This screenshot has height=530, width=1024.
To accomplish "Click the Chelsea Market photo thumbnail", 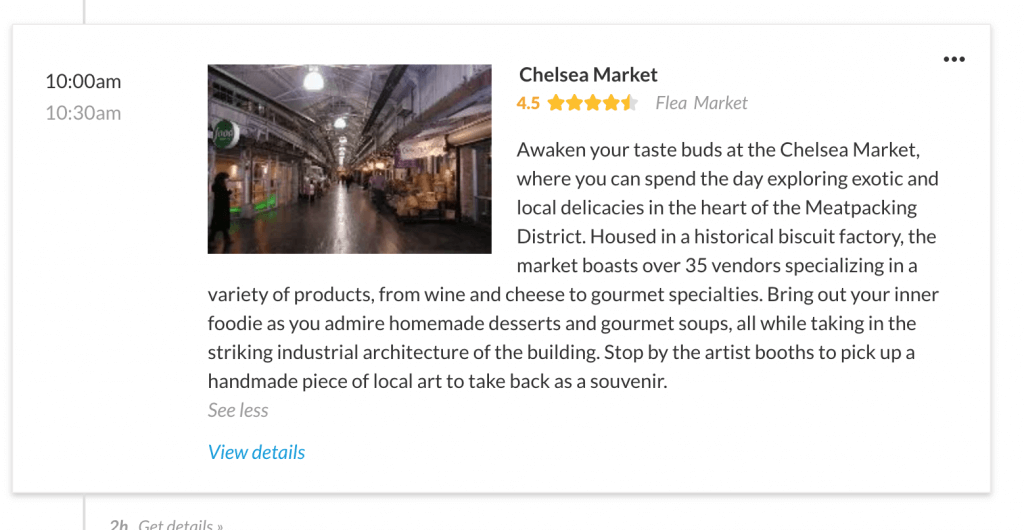I will [x=349, y=159].
